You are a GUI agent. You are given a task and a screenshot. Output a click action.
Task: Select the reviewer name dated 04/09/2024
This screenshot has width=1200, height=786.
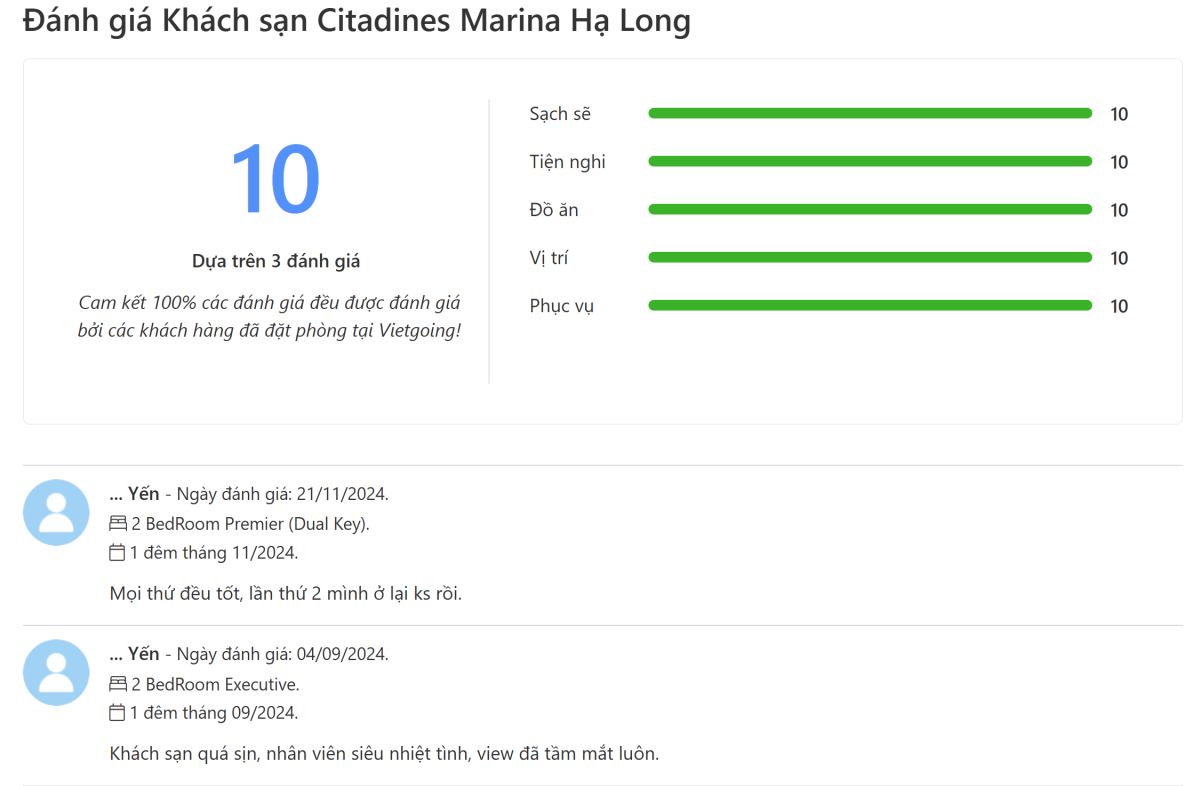point(134,654)
